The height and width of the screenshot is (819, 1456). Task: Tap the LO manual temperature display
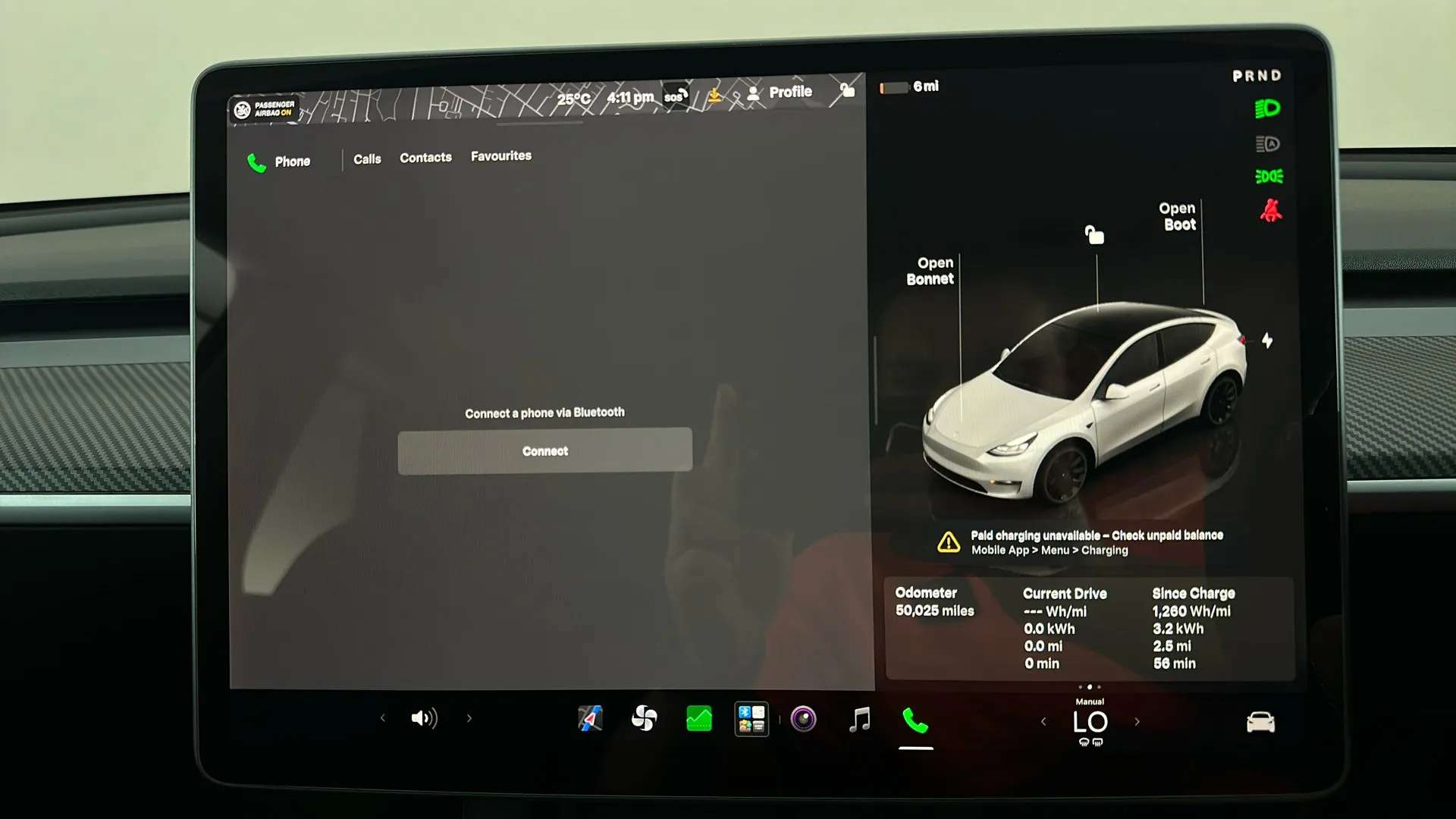1090,722
